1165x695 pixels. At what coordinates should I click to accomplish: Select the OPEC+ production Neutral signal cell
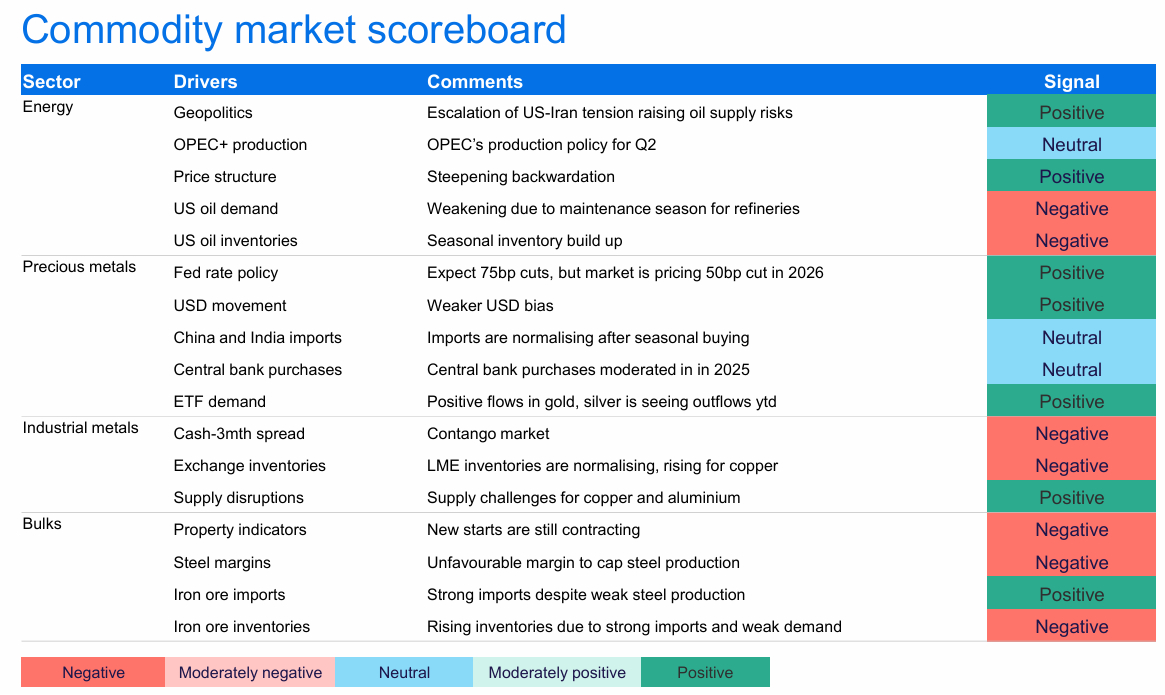coord(1071,145)
